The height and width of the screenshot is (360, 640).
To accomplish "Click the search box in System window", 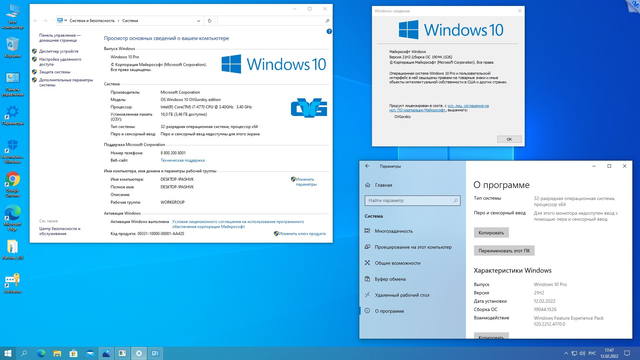I will click(x=273, y=20).
